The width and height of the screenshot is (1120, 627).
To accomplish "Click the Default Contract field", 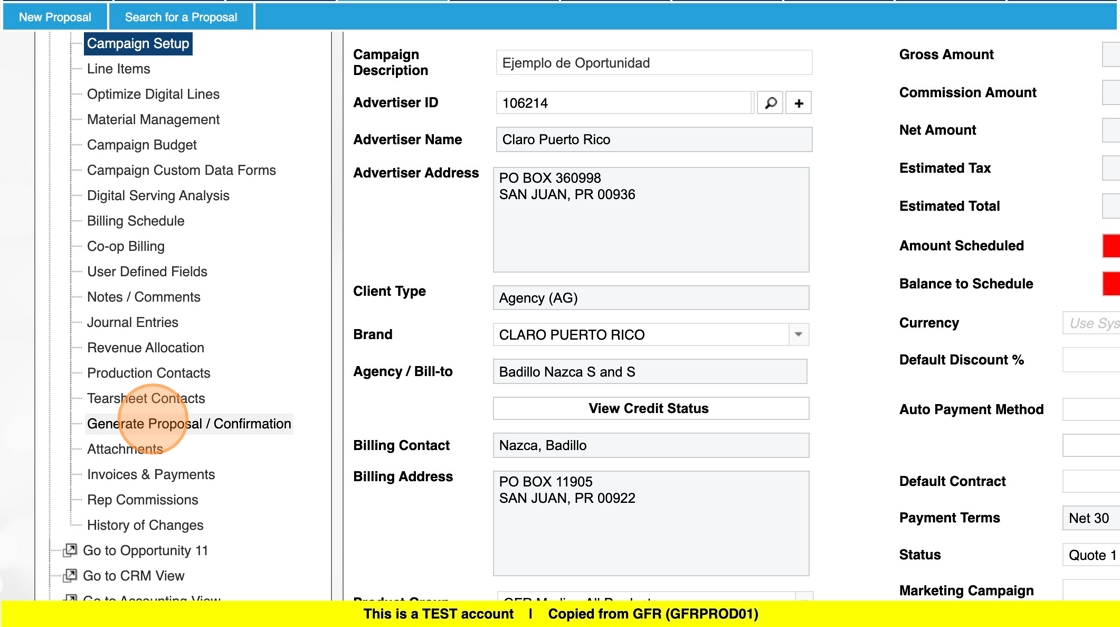I will [1091, 481].
